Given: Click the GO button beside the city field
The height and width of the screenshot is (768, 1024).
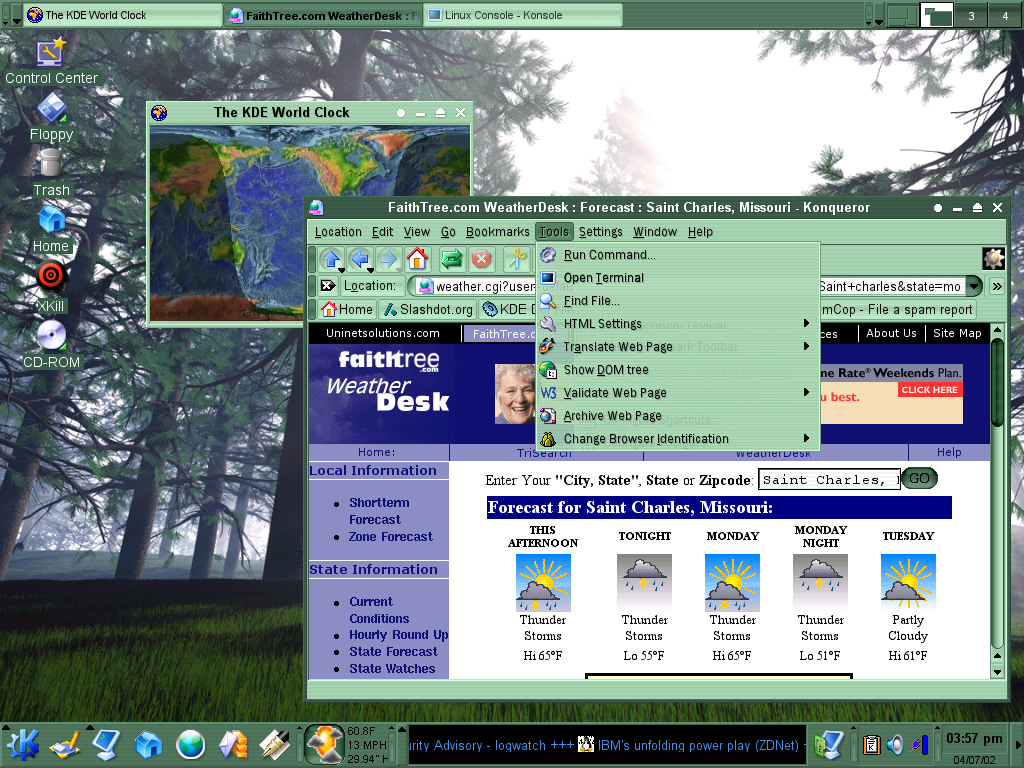Looking at the screenshot, I should tap(920, 478).
